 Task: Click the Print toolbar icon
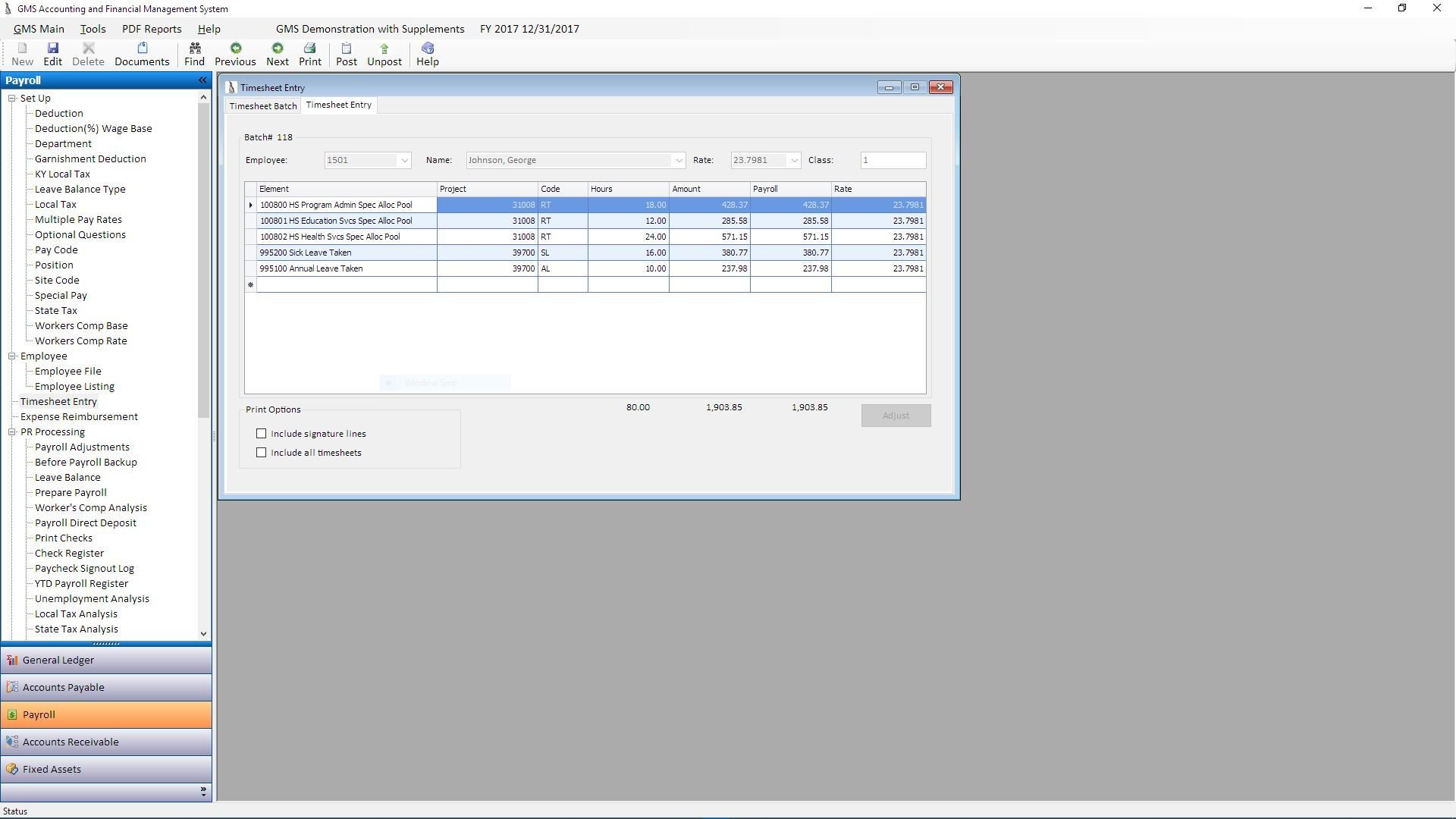(309, 54)
